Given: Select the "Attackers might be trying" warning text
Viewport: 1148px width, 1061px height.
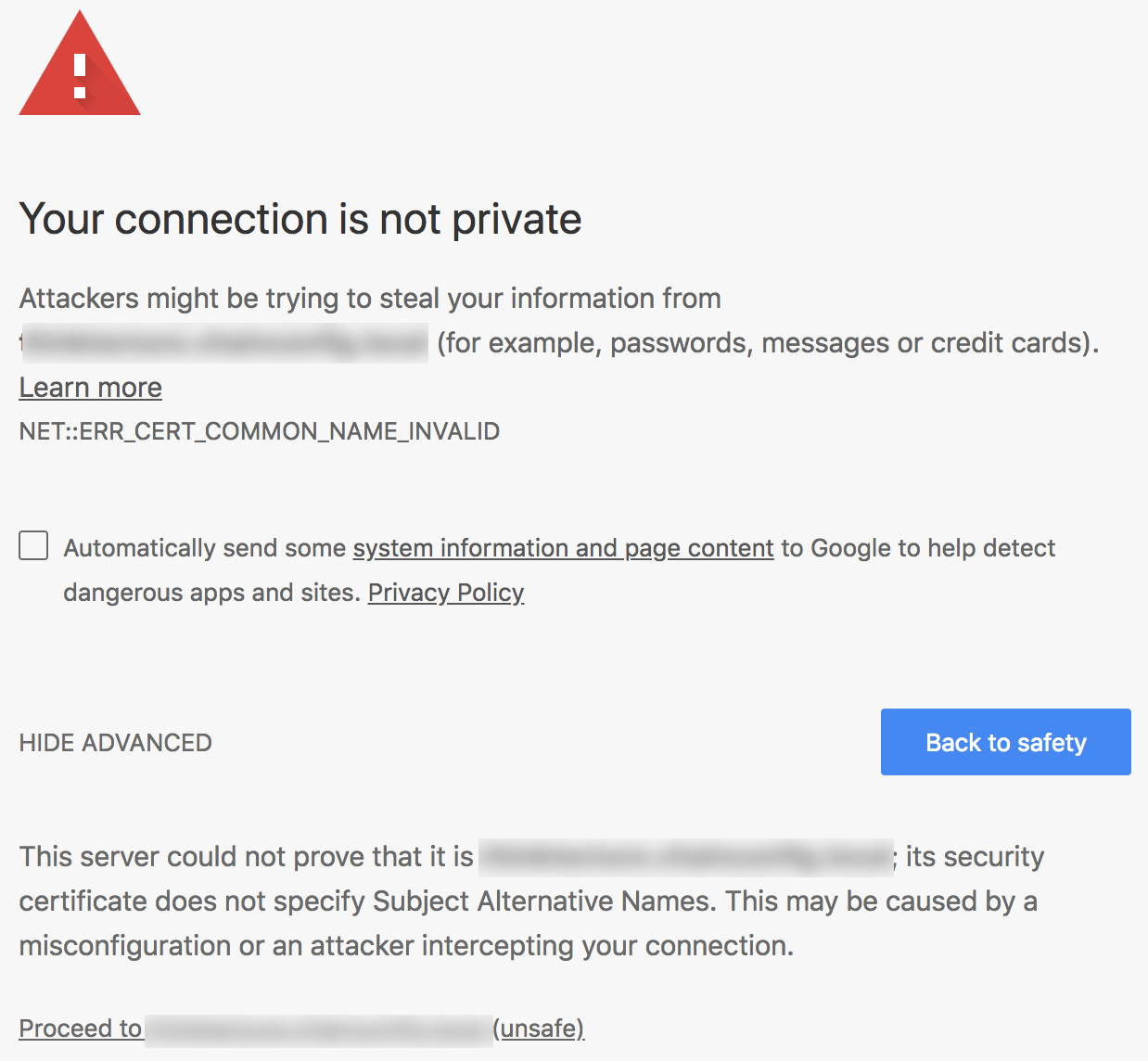Looking at the screenshot, I should (370, 298).
